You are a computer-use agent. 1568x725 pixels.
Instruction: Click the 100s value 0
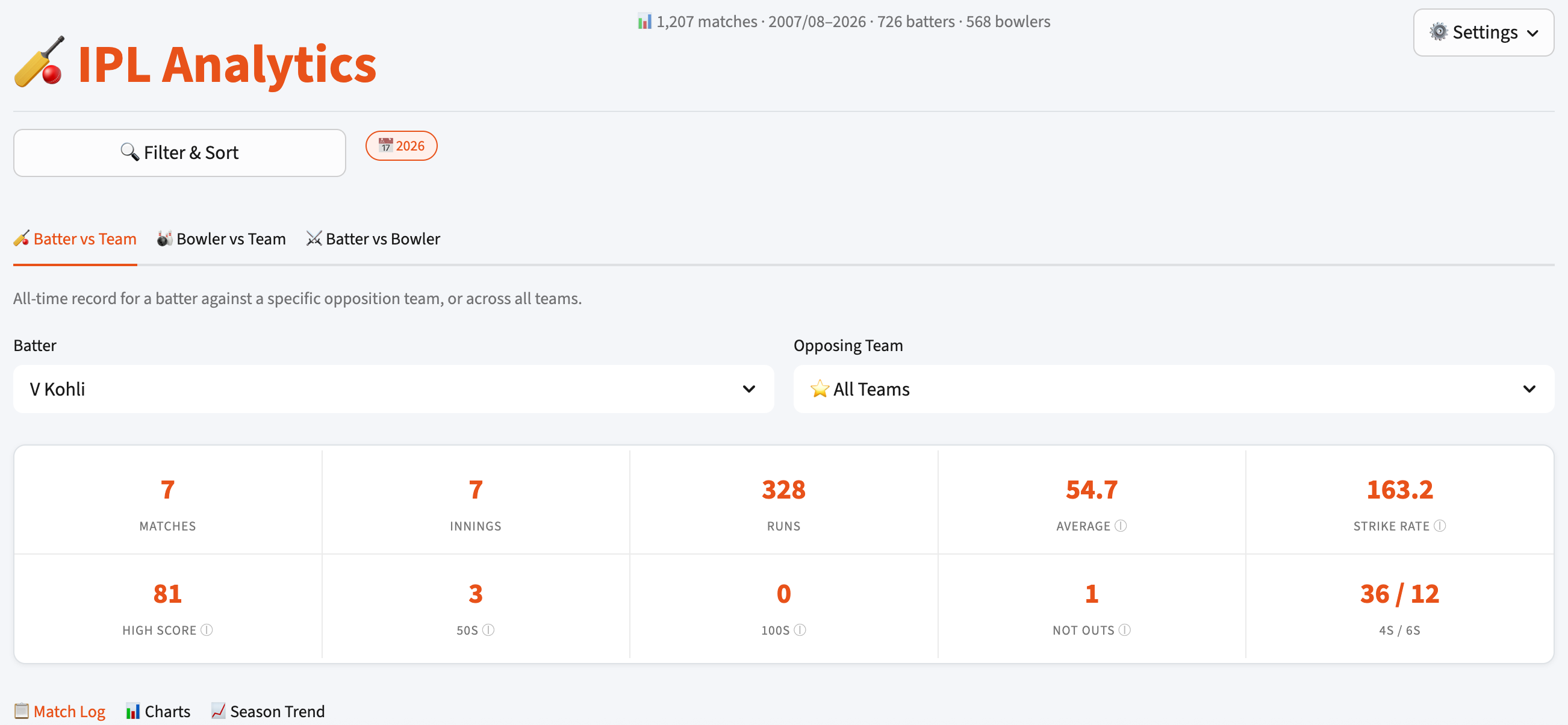783,594
